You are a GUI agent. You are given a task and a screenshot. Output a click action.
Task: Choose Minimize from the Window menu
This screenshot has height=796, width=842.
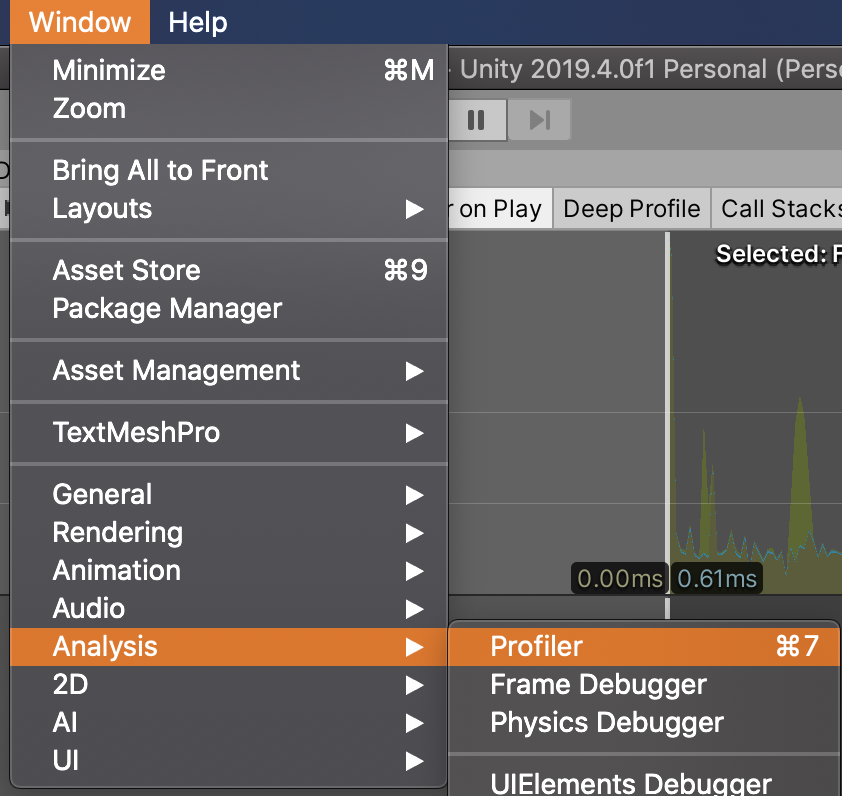[x=229, y=70]
